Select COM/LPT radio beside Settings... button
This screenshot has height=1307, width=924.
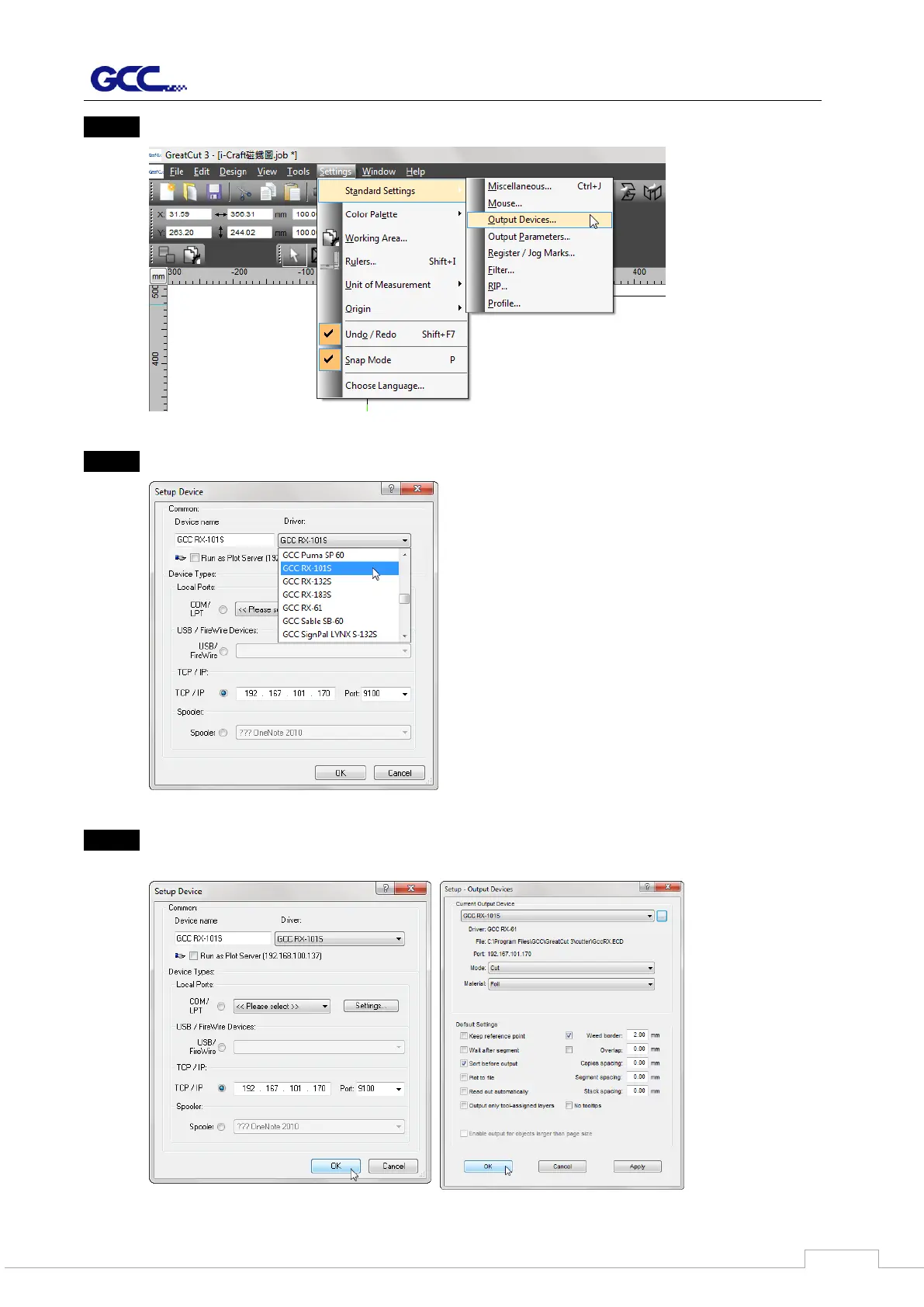pyautogui.click(x=221, y=1006)
